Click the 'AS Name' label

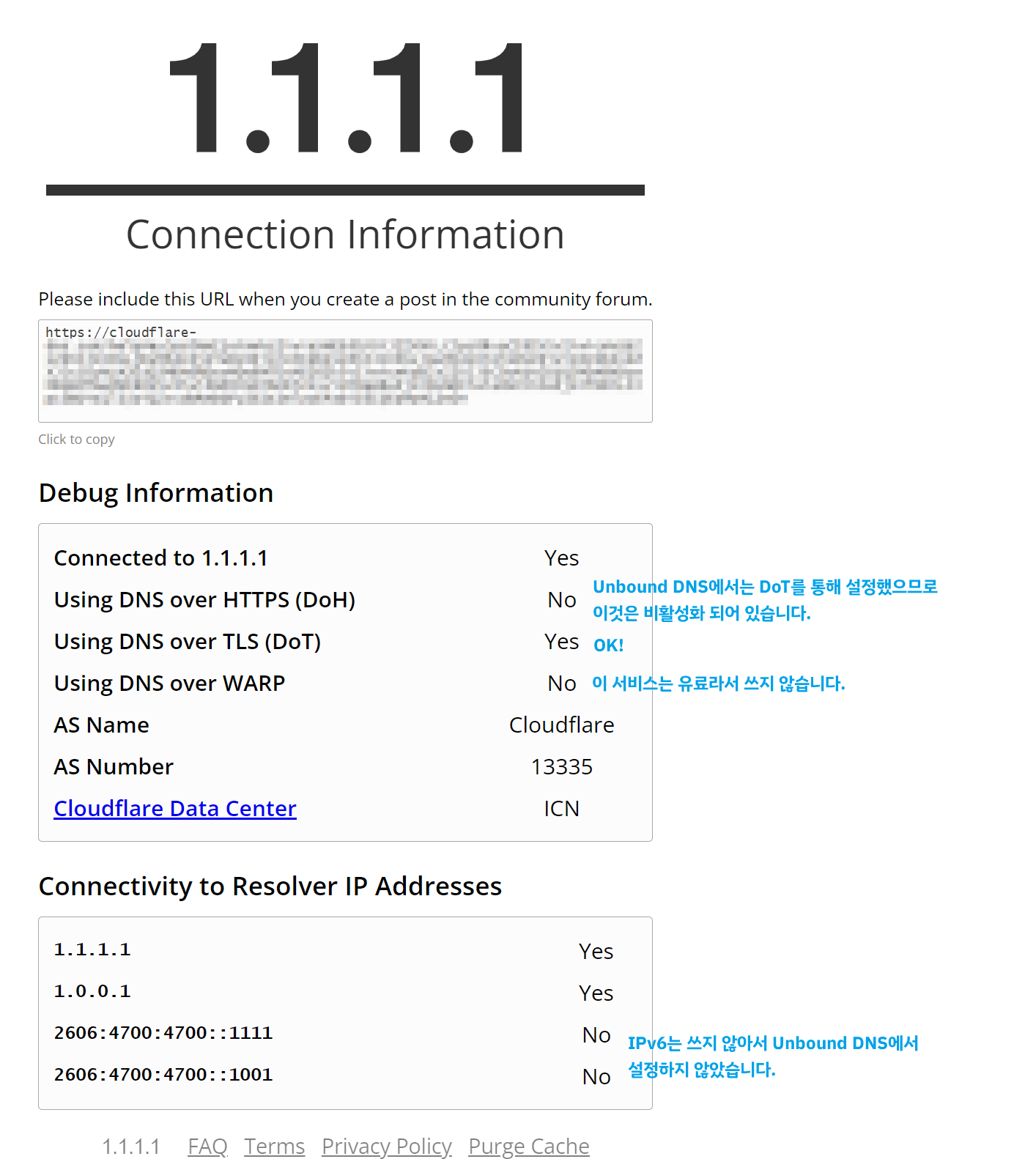(x=101, y=725)
